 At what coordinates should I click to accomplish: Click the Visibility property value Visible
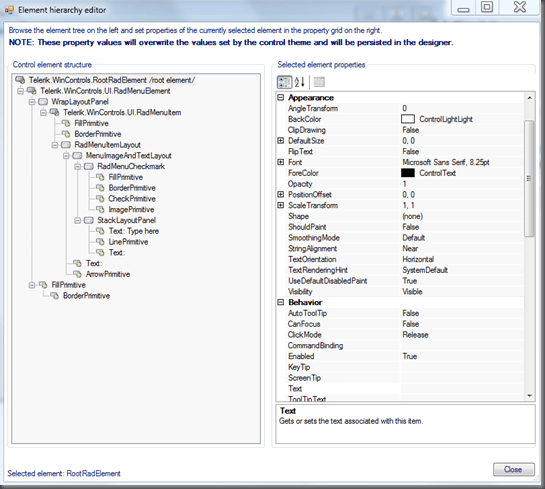click(412, 292)
